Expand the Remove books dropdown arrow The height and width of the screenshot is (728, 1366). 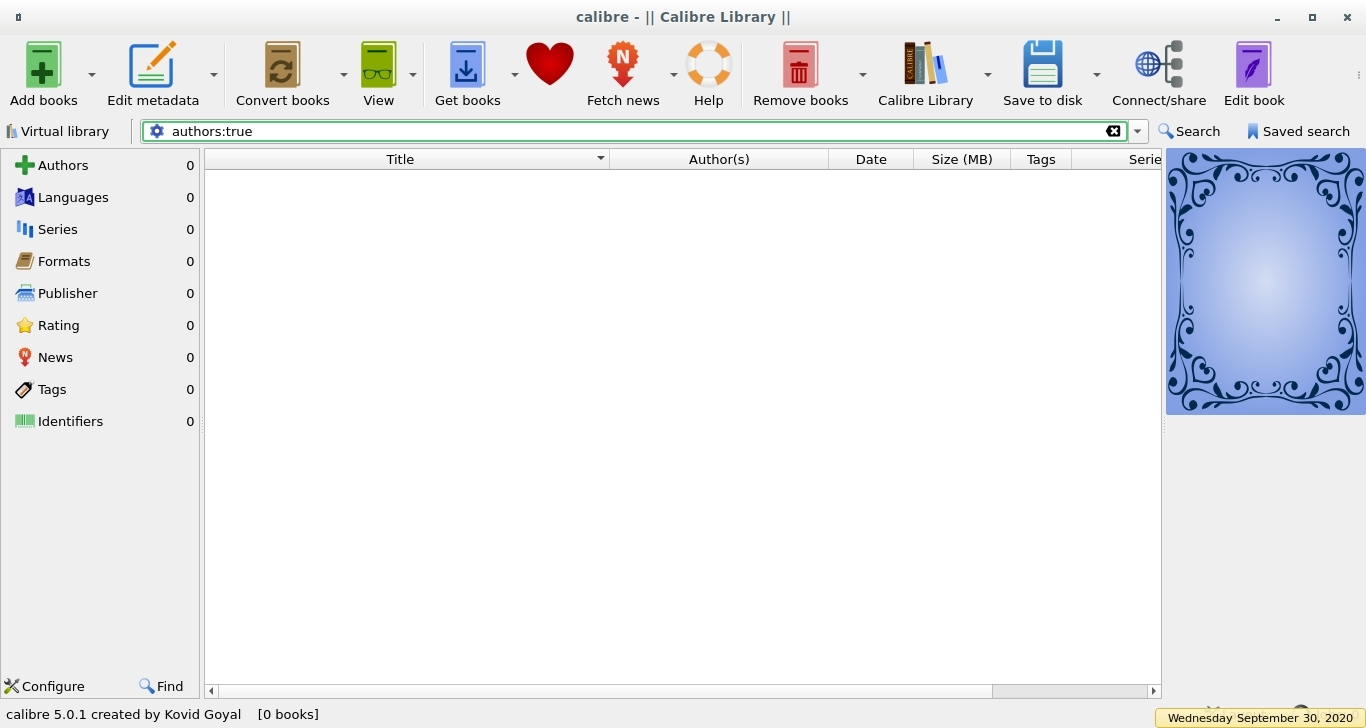point(862,75)
